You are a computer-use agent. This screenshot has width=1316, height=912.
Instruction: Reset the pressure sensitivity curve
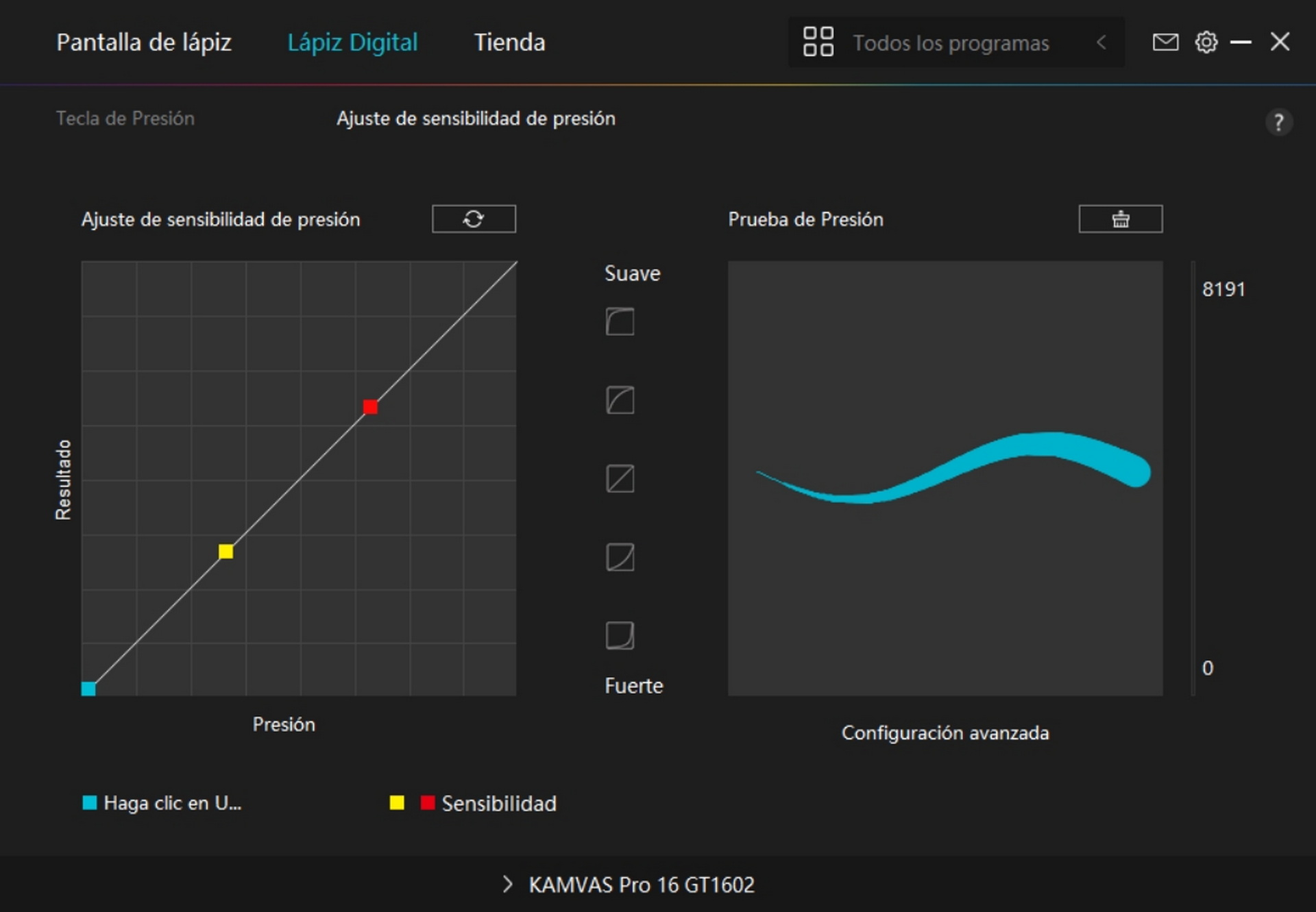(x=474, y=219)
